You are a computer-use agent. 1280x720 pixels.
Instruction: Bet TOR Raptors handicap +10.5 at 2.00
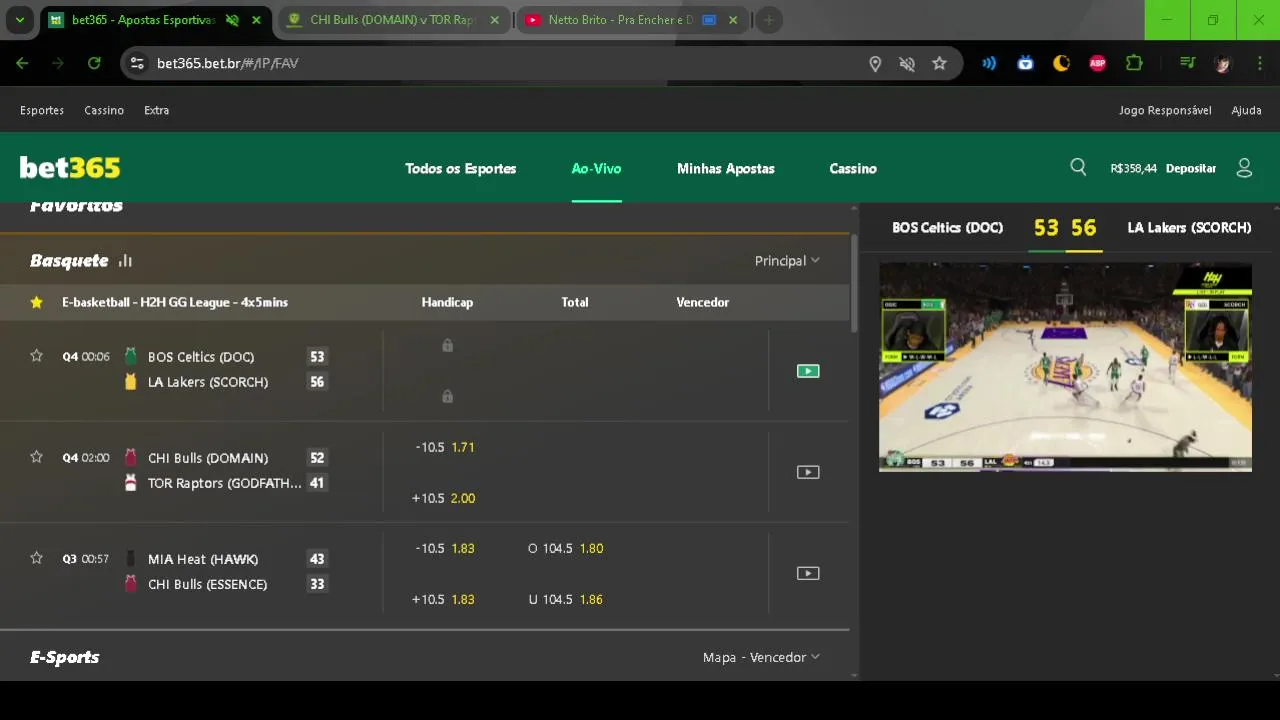click(x=445, y=498)
